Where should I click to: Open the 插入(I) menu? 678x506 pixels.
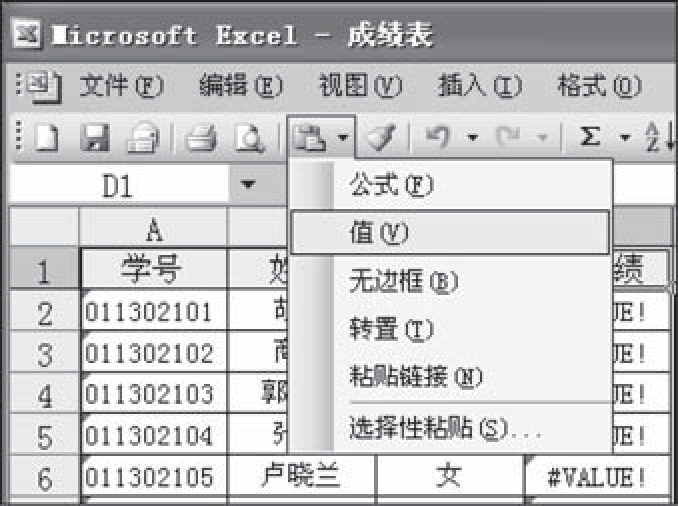point(480,85)
